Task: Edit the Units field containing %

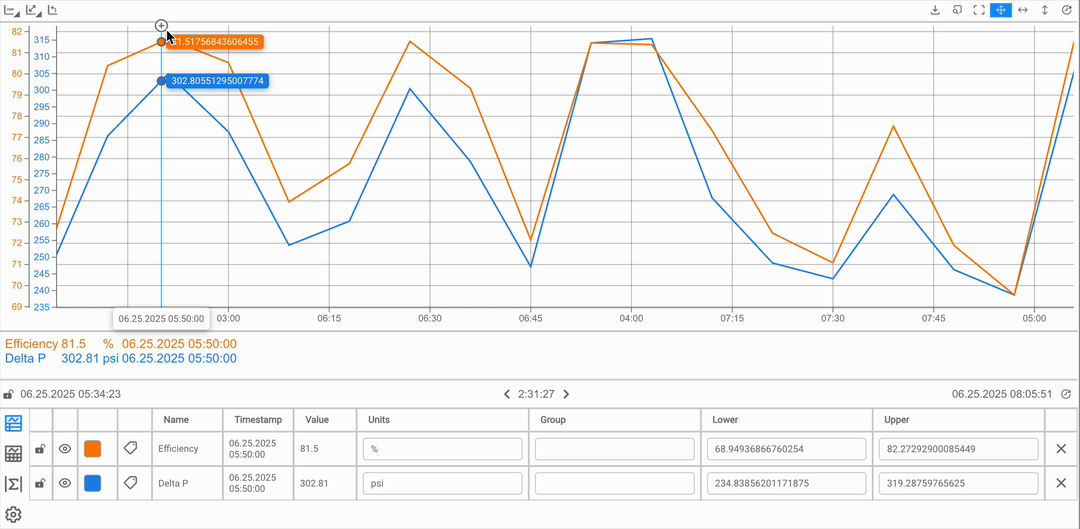Action: coord(442,449)
